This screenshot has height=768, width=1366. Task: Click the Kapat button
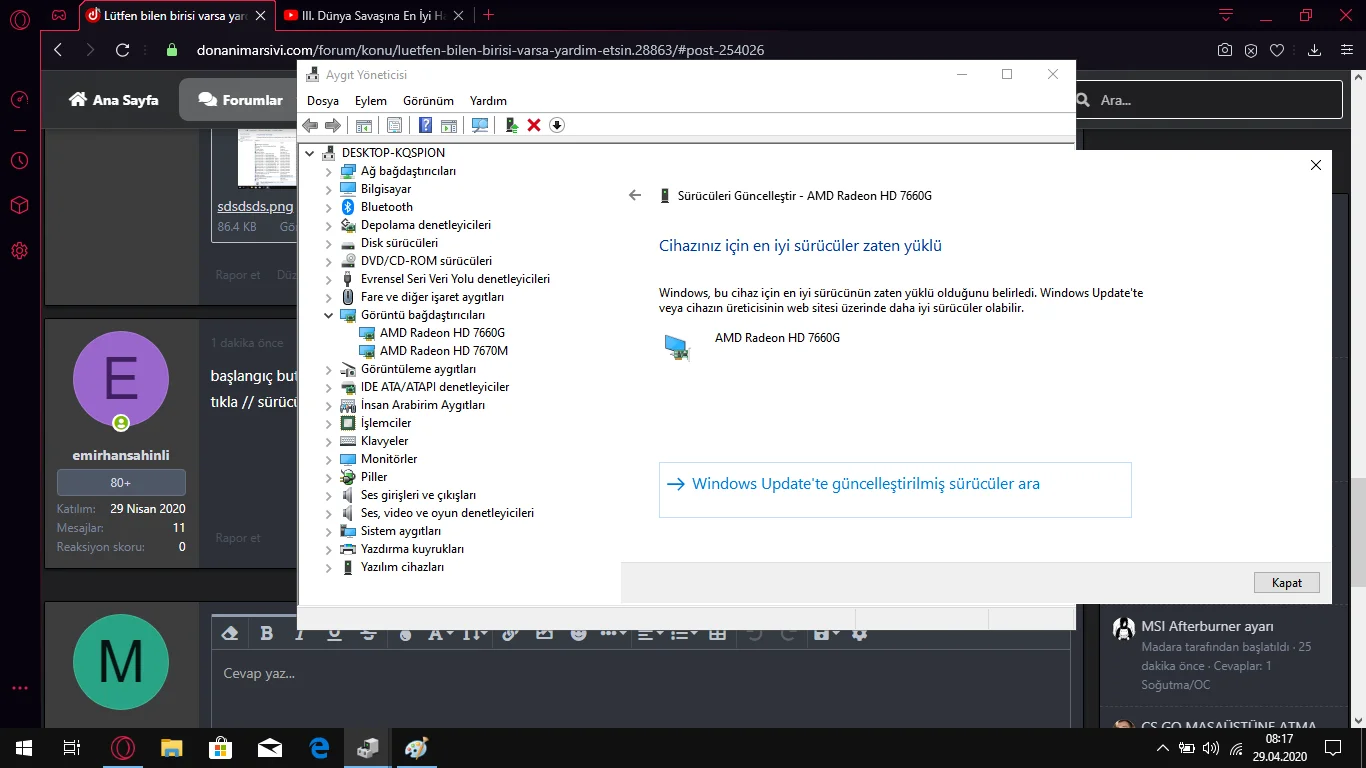[x=1286, y=583]
